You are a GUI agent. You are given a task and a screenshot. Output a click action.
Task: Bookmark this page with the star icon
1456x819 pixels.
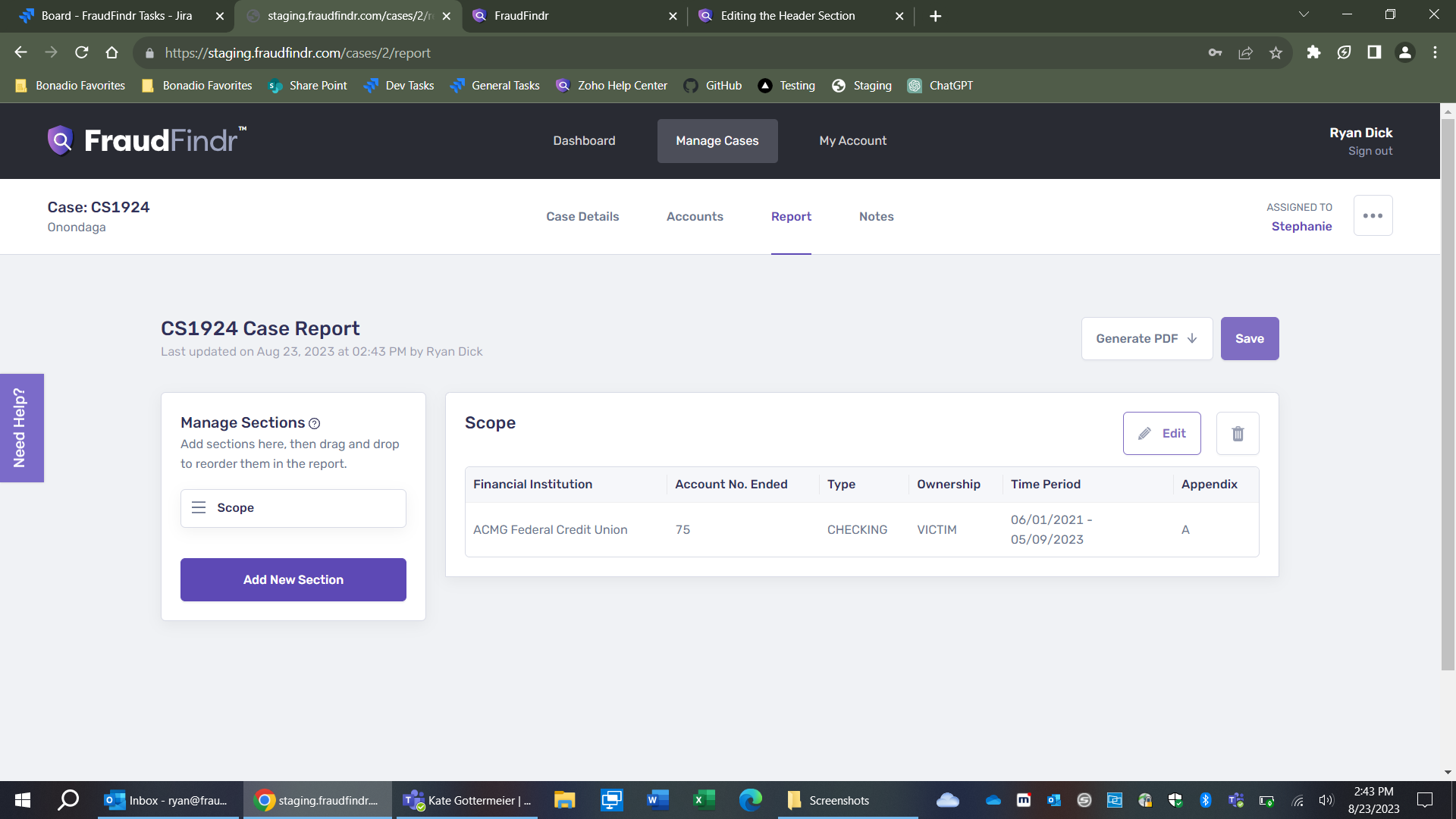click(x=1276, y=53)
